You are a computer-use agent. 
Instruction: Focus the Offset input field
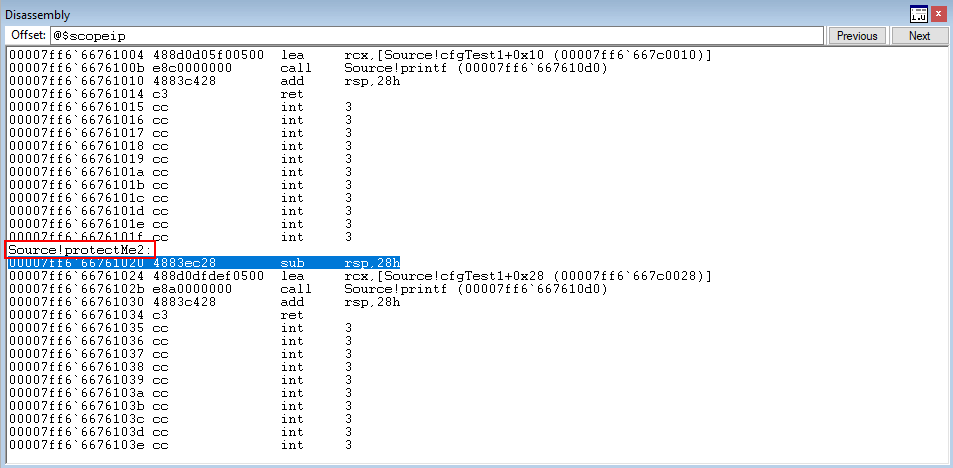tap(436, 36)
